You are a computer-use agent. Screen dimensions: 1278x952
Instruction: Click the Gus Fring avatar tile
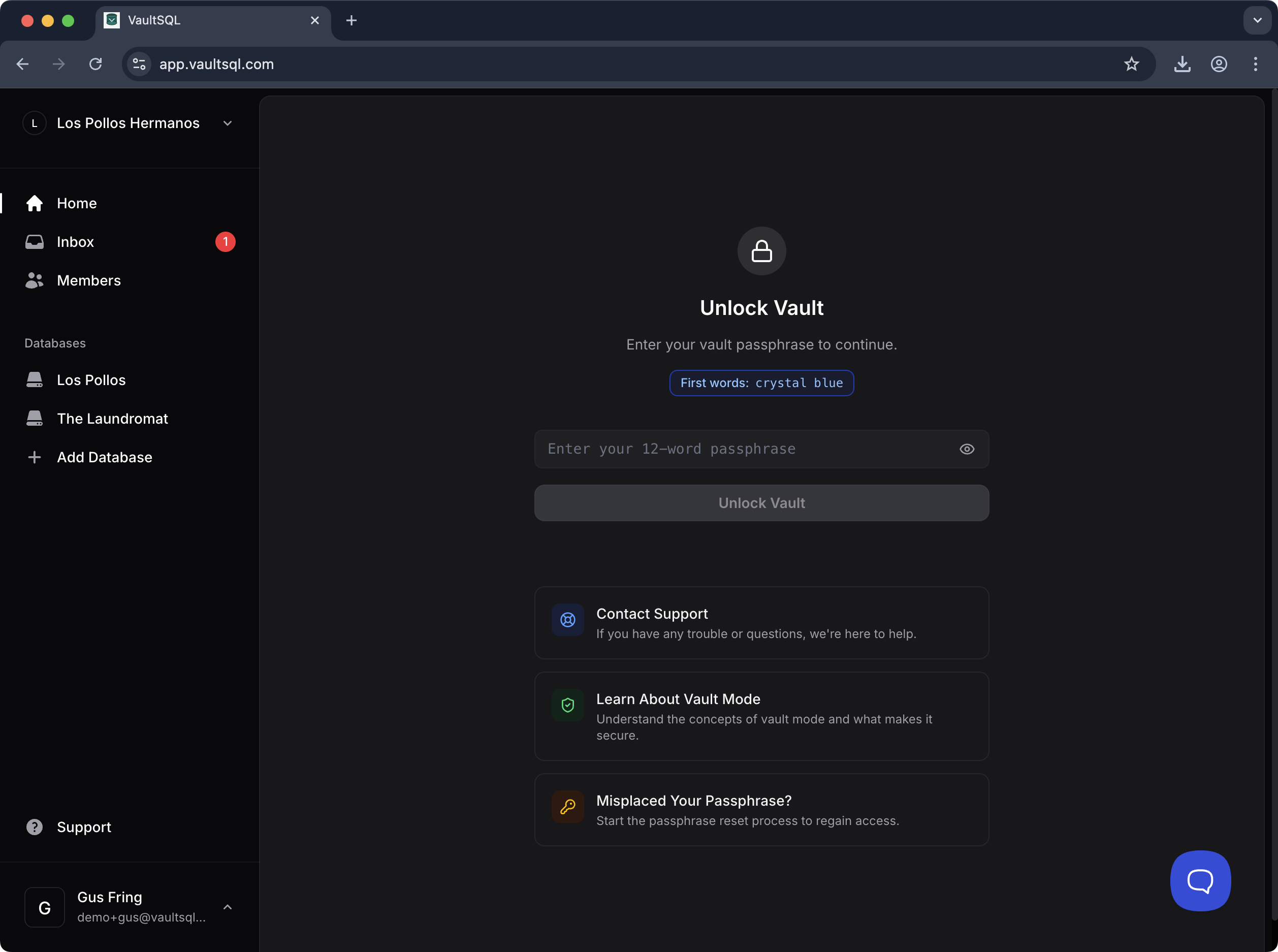pyautogui.click(x=44, y=908)
